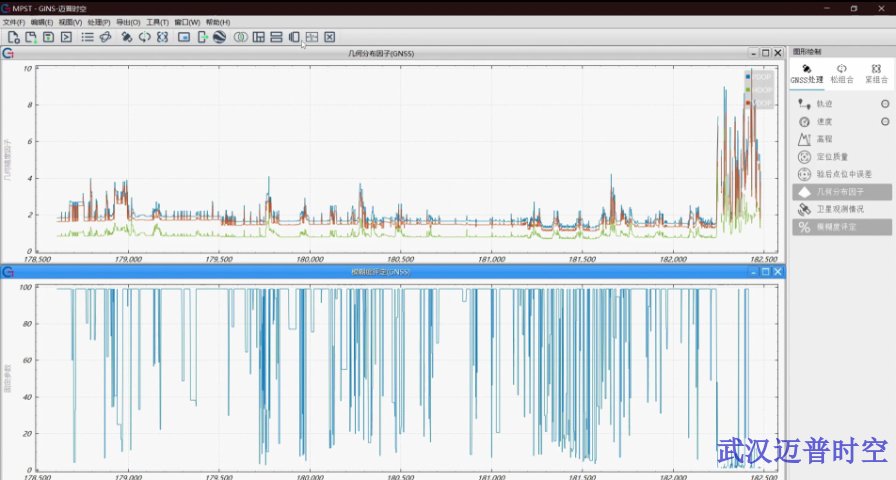The width and height of the screenshot is (896, 480).
Task: Click the close all windows toolbar icon
Action: 329,37
